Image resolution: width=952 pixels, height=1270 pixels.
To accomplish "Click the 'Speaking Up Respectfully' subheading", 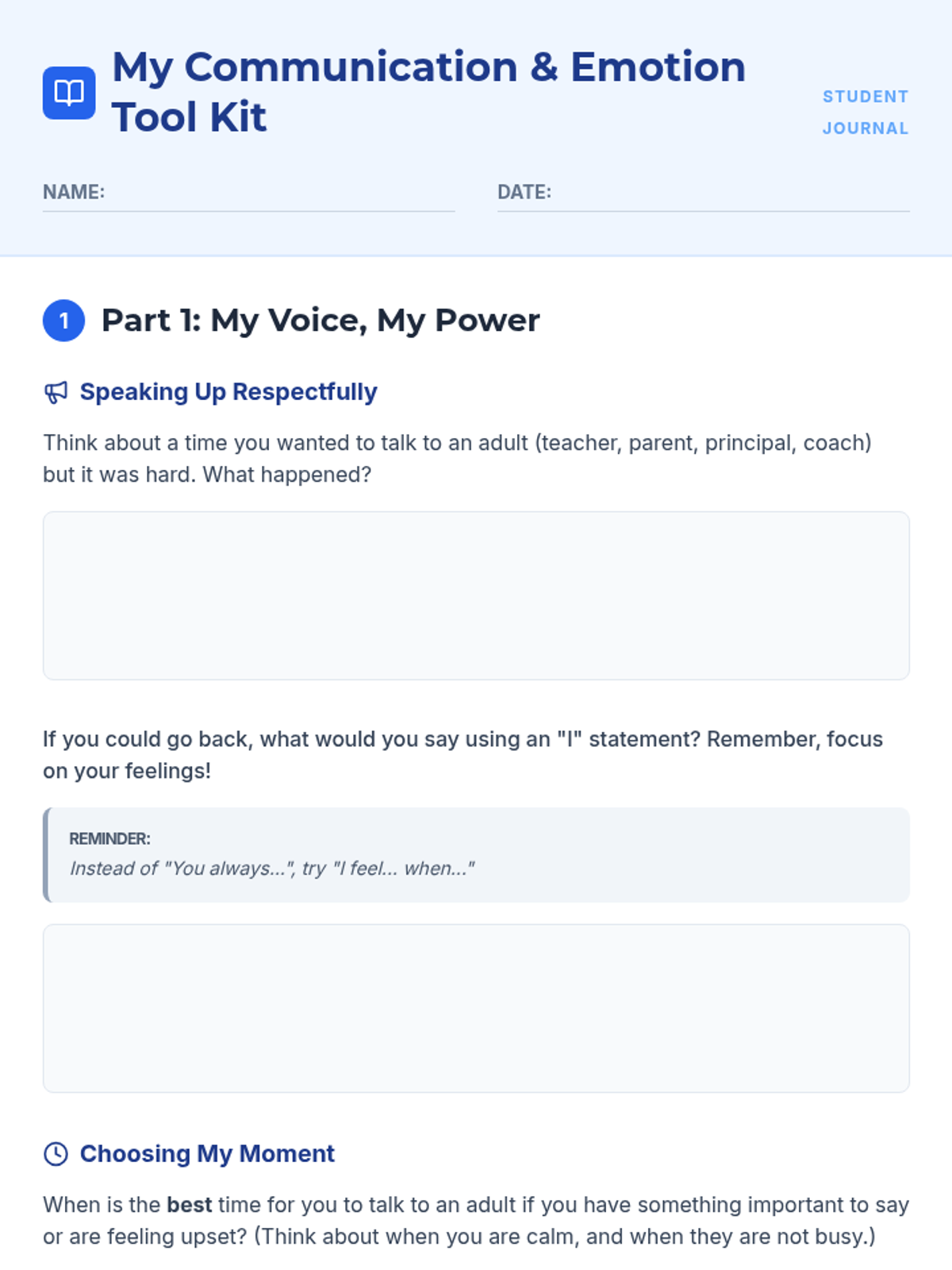I will point(228,392).
